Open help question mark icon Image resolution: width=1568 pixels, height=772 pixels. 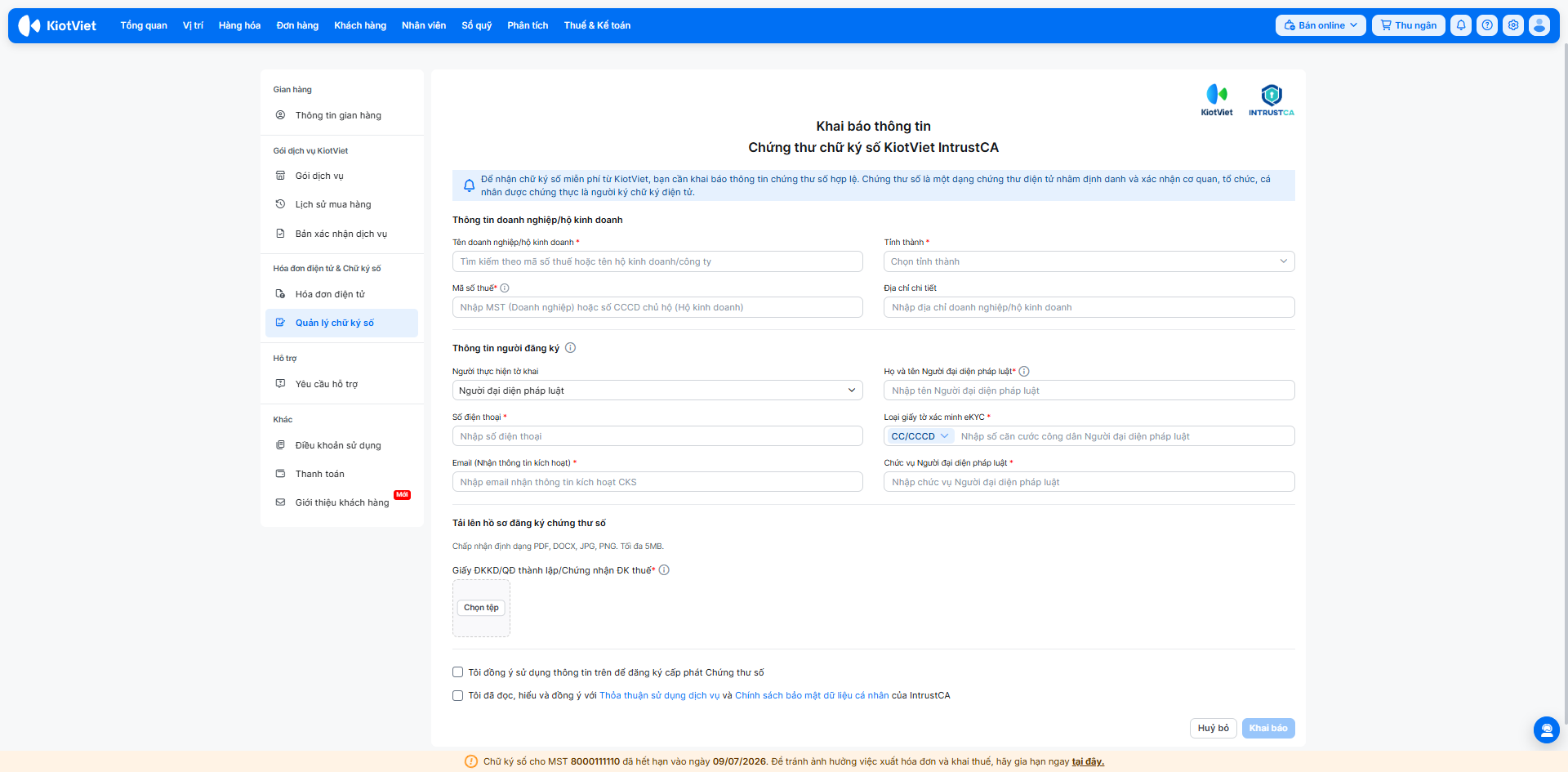[1487, 25]
